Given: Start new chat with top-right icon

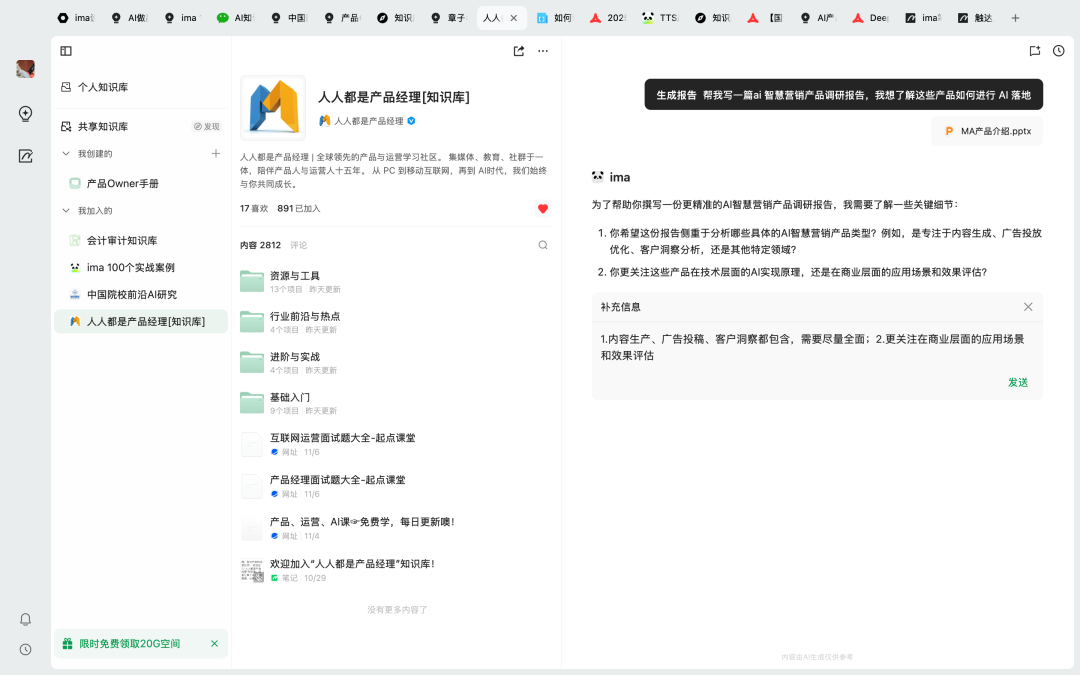Looking at the screenshot, I should pyautogui.click(x=1034, y=51).
